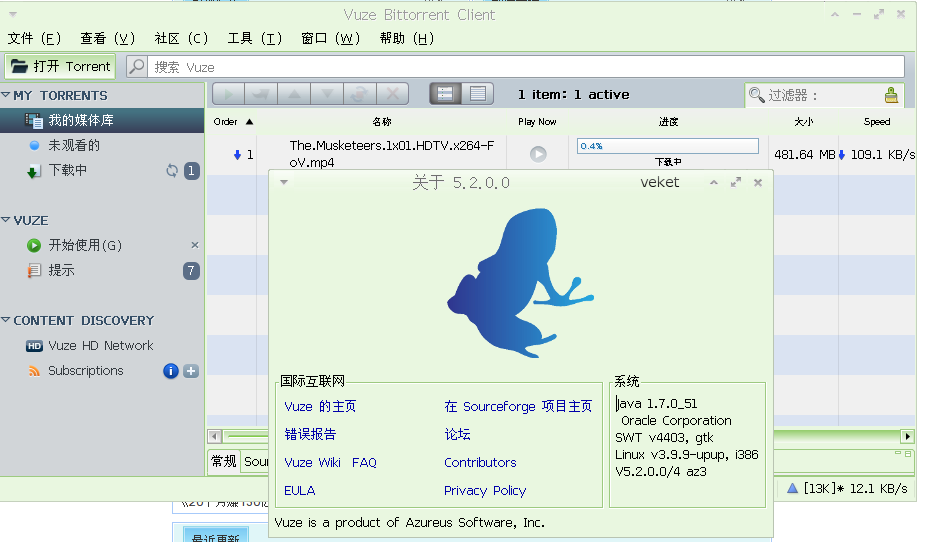
Task: Collapse the CONTENT DISCOVERY section
Action: (x=6, y=320)
